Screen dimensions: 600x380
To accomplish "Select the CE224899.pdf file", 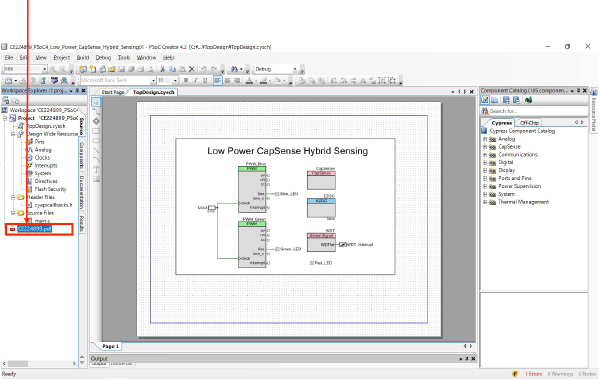I will 34,229.
